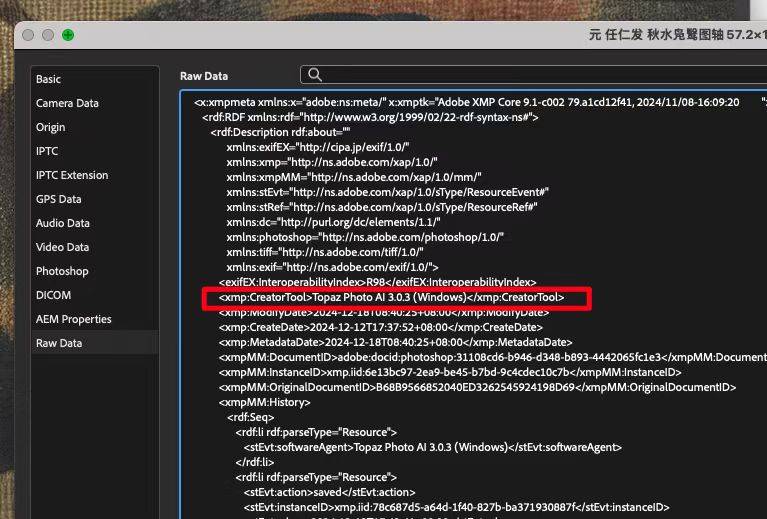Select Audio Data in sidebar
This screenshot has width=767, height=519.
point(63,223)
